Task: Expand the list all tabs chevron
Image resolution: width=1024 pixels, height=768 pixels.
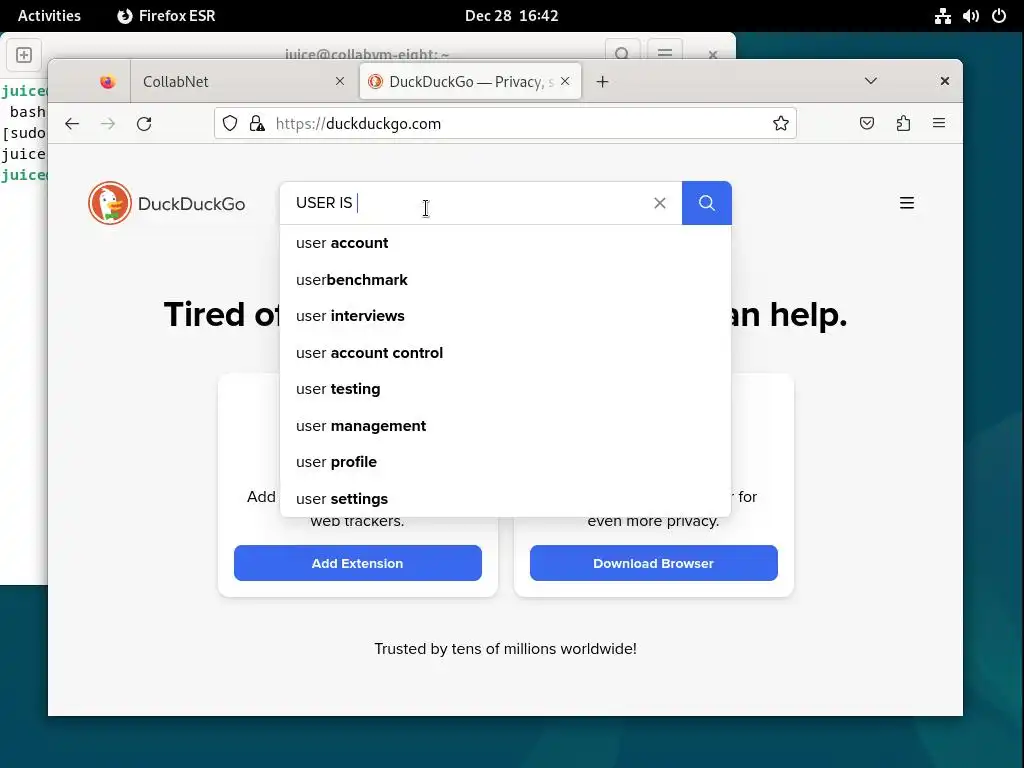Action: click(x=871, y=81)
